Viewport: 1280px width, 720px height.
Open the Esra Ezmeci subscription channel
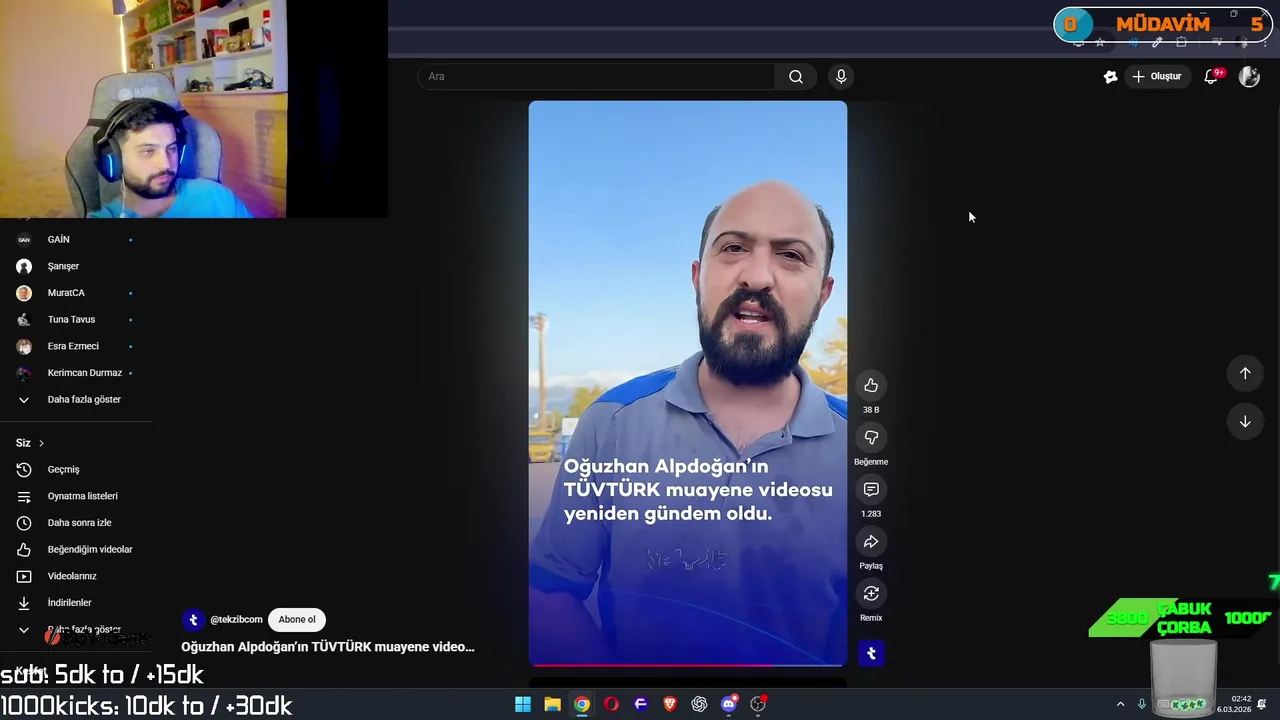click(x=75, y=346)
